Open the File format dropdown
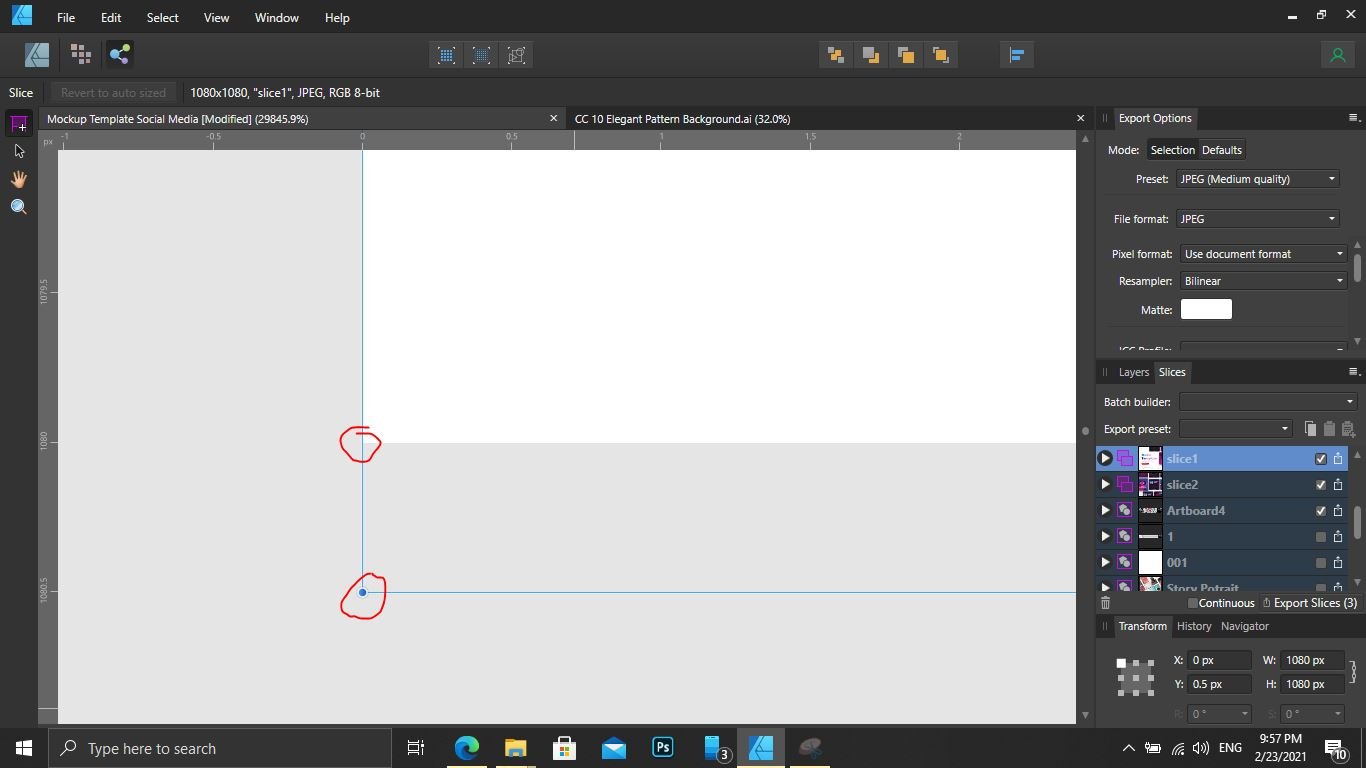 click(1257, 219)
